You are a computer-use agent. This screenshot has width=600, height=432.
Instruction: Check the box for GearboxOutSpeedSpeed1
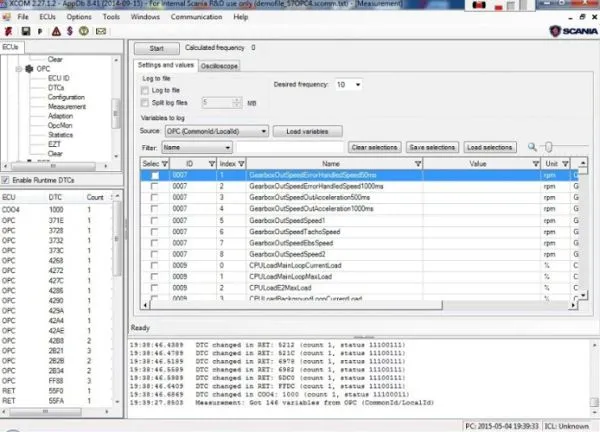click(x=154, y=220)
